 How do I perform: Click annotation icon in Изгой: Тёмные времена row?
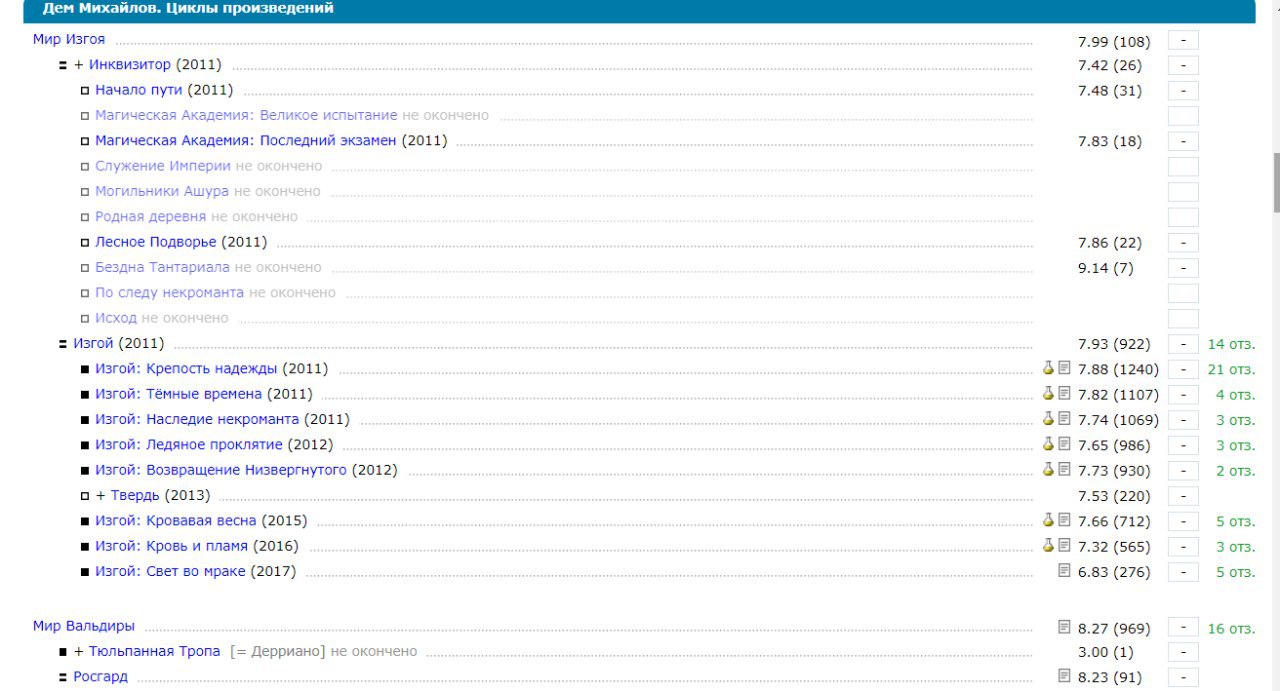tap(1065, 393)
